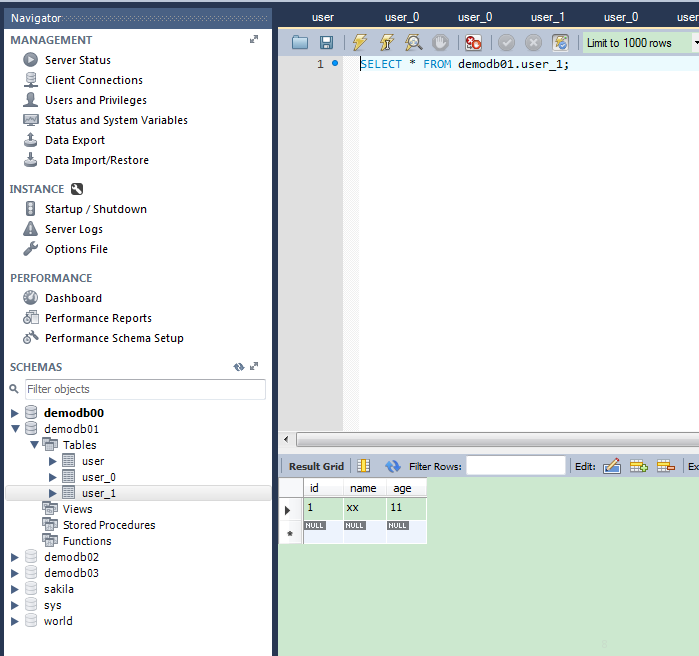Select the cell containing xx
This screenshot has height=656, width=699.
pyautogui.click(x=365, y=508)
